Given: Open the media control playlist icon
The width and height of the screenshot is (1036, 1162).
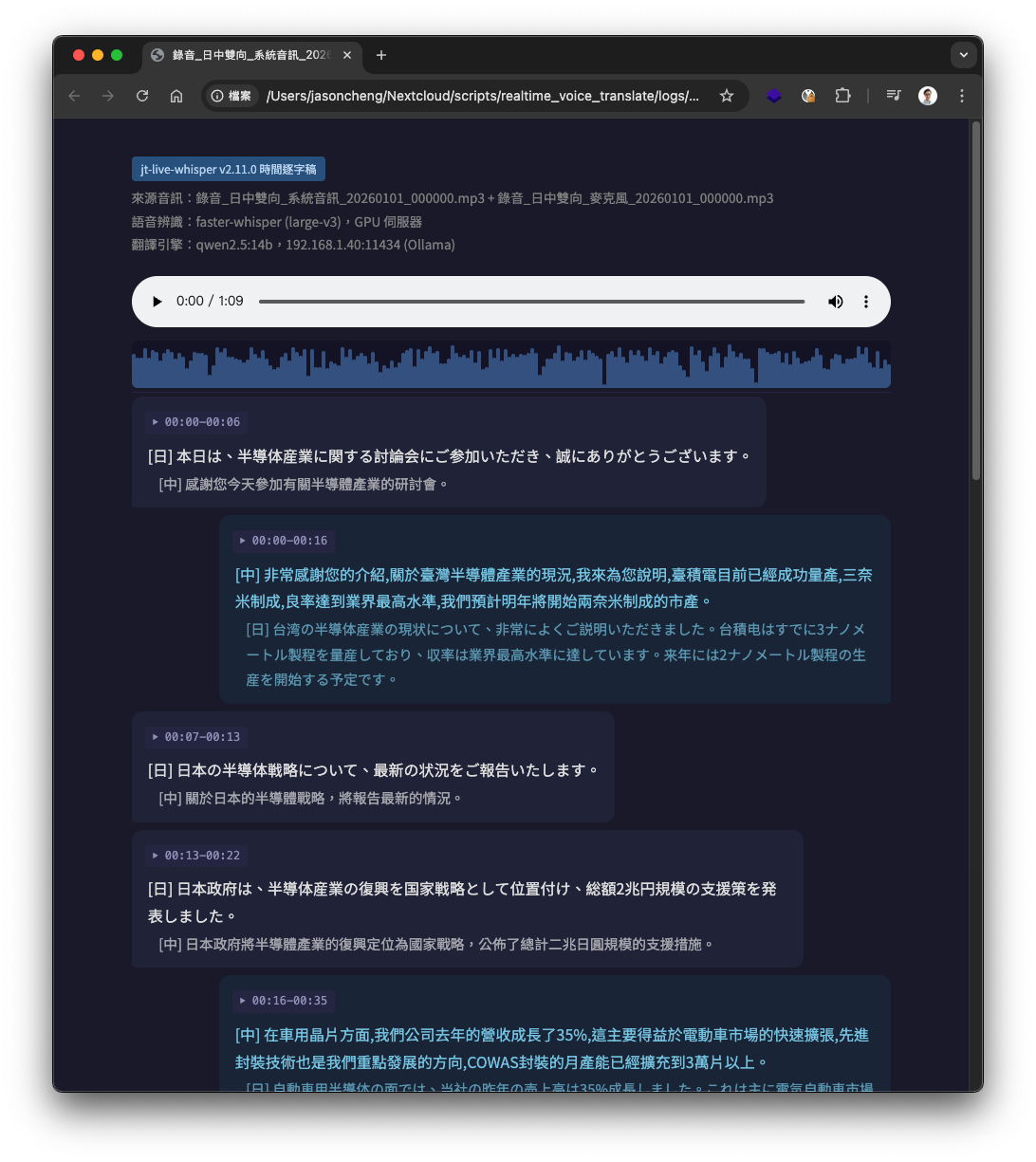Looking at the screenshot, I should (x=894, y=96).
